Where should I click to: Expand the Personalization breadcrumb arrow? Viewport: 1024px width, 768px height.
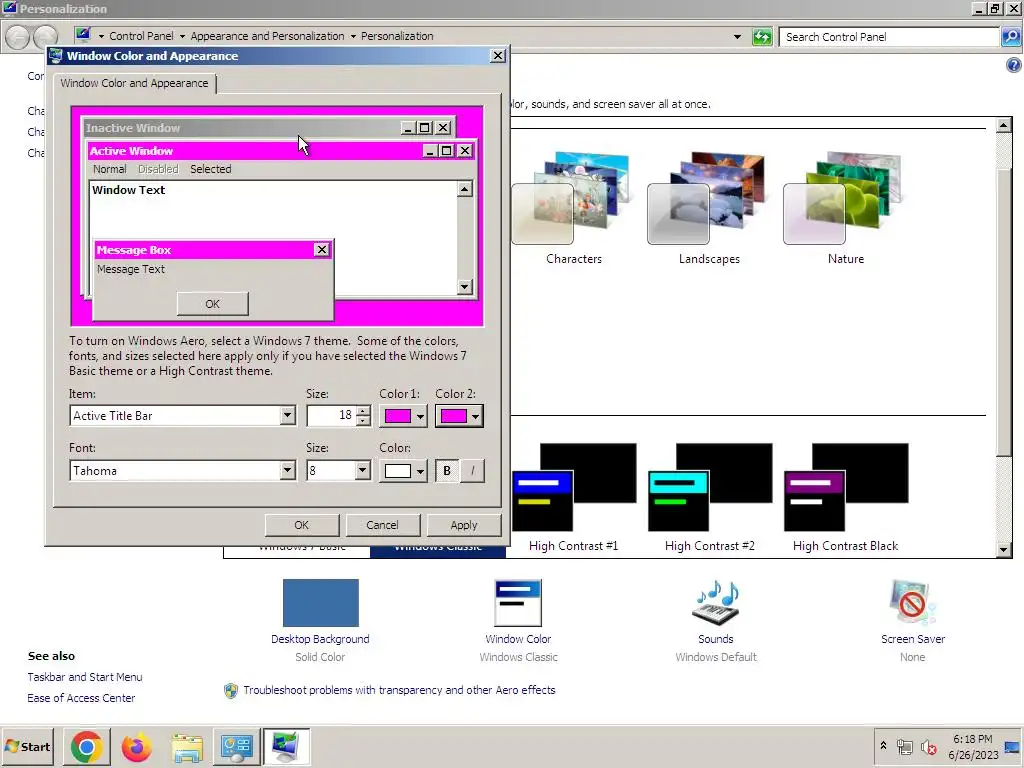pos(353,37)
